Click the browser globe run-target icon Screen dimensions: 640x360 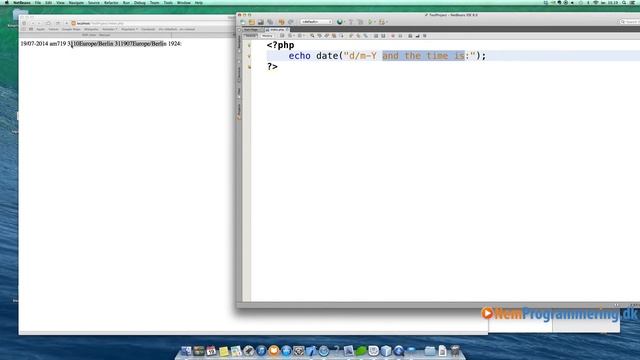(340, 22)
